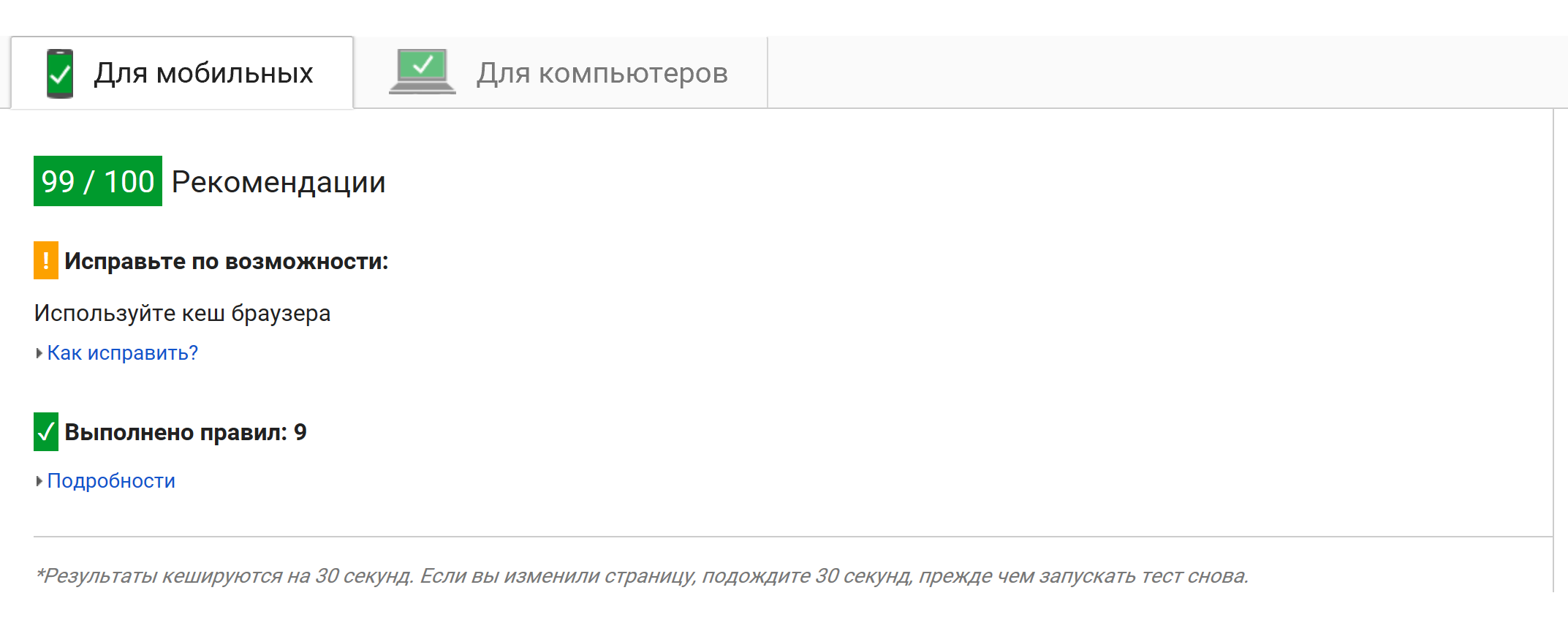Click the "Рекомендации" heading

tap(279, 182)
